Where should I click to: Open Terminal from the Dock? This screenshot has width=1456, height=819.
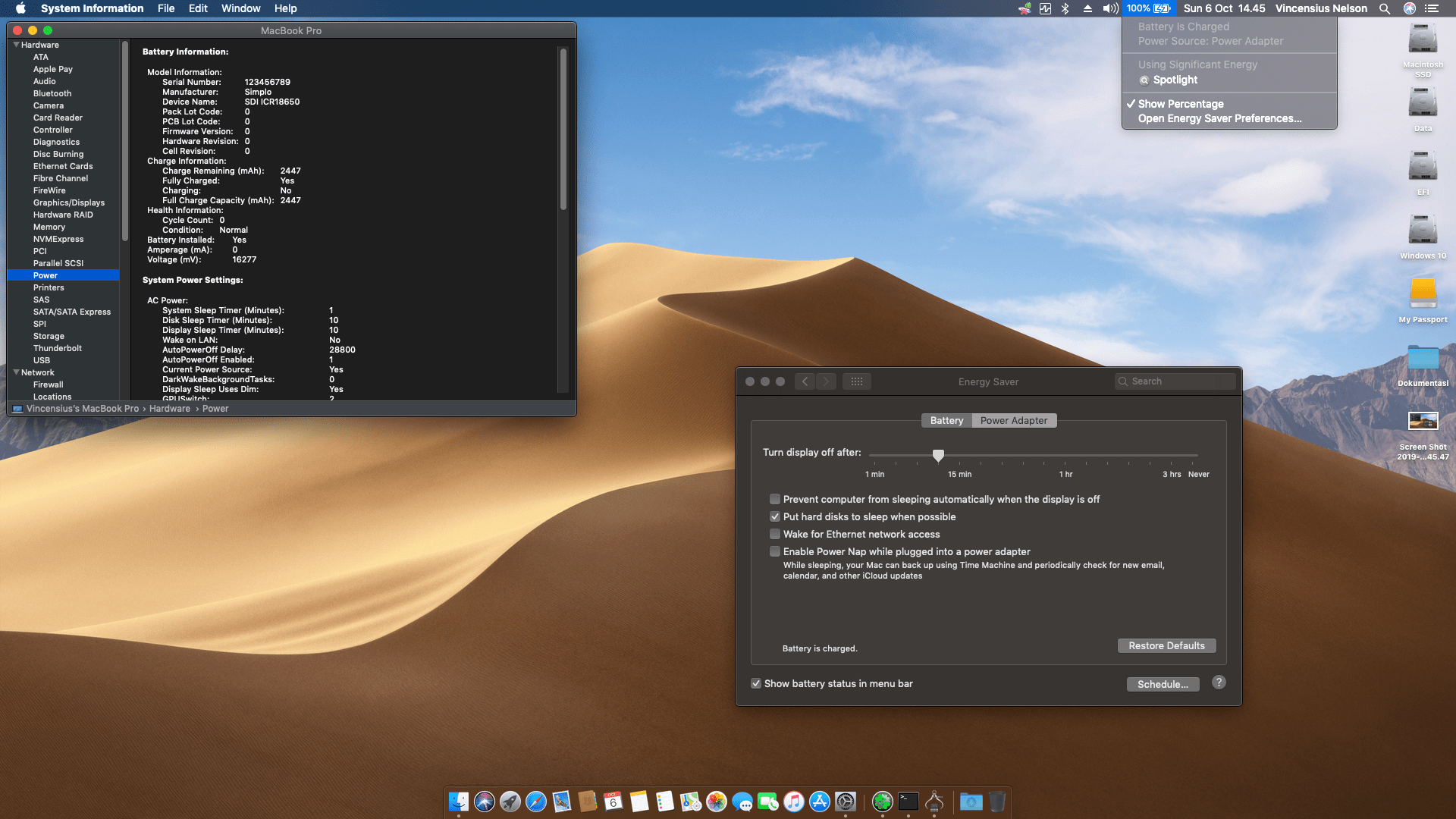click(907, 802)
